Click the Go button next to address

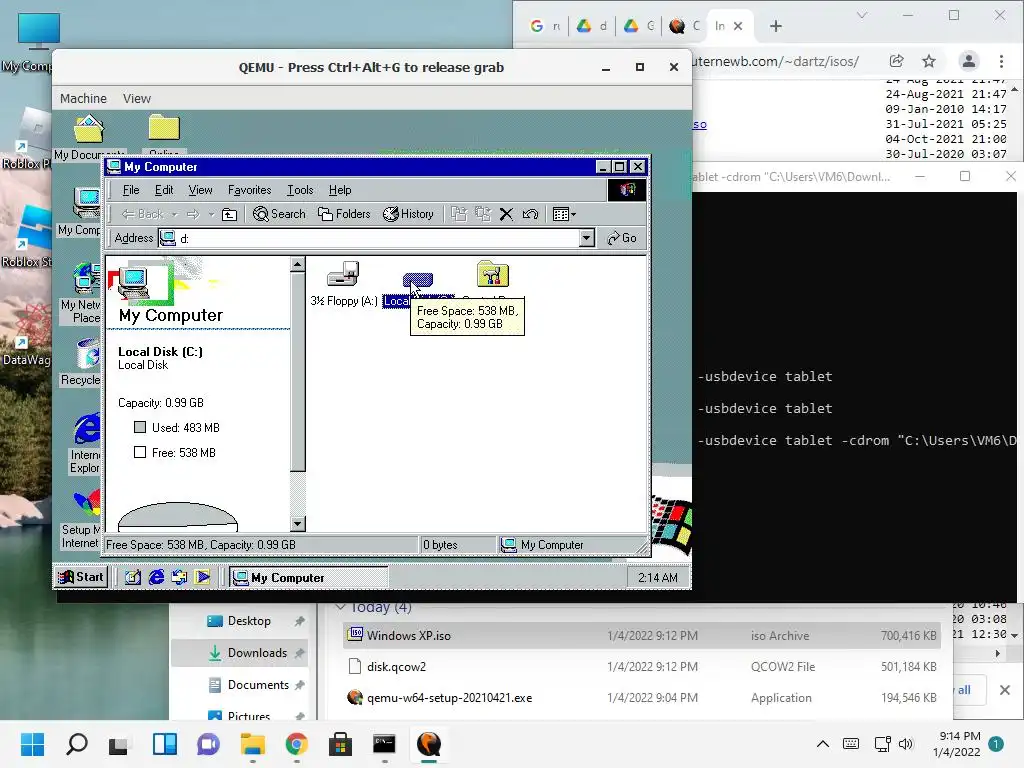click(622, 238)
